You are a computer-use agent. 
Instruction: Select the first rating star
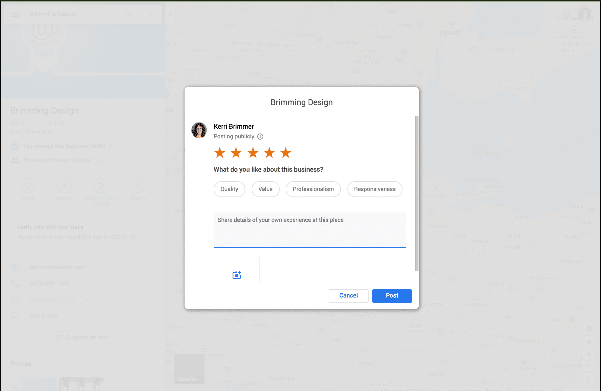pos(220,153)
